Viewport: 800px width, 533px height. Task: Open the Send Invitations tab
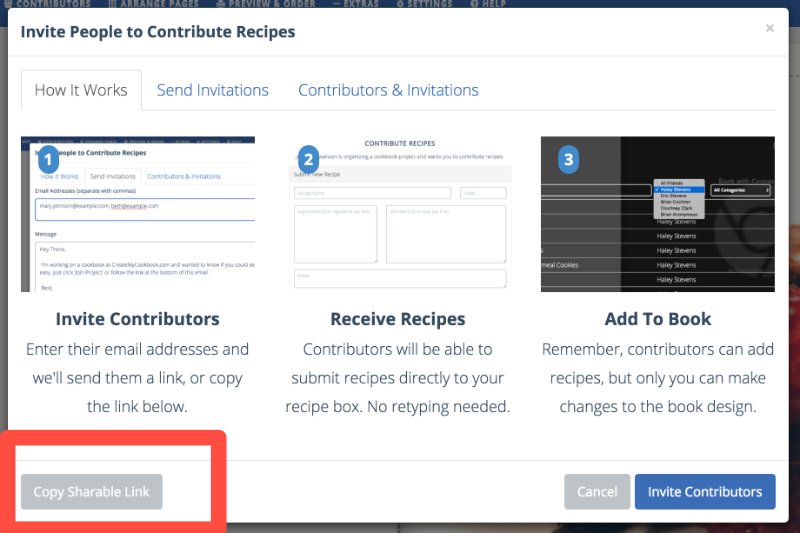click(x=213, y=90)
